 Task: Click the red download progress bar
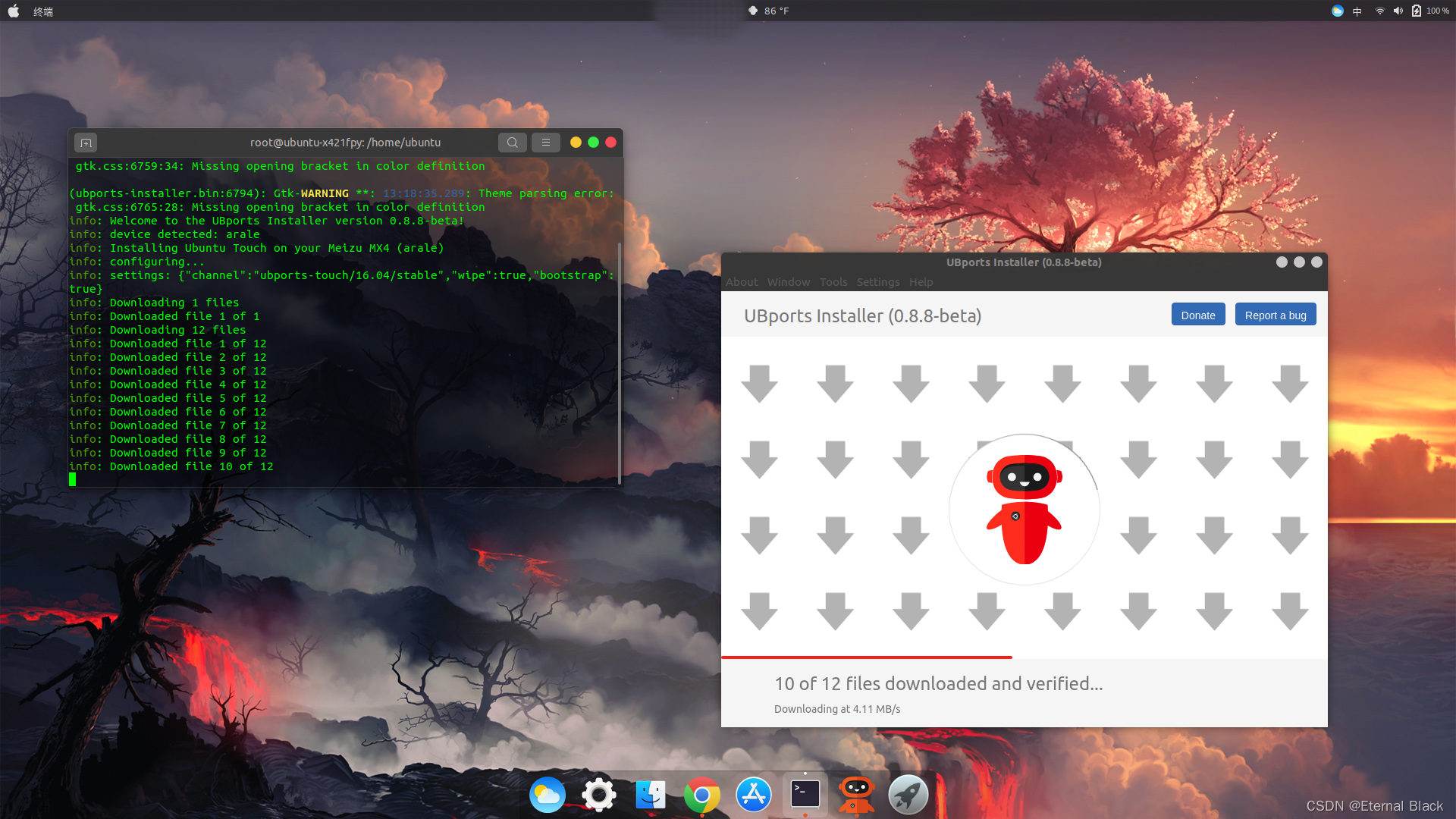point(866,657)
